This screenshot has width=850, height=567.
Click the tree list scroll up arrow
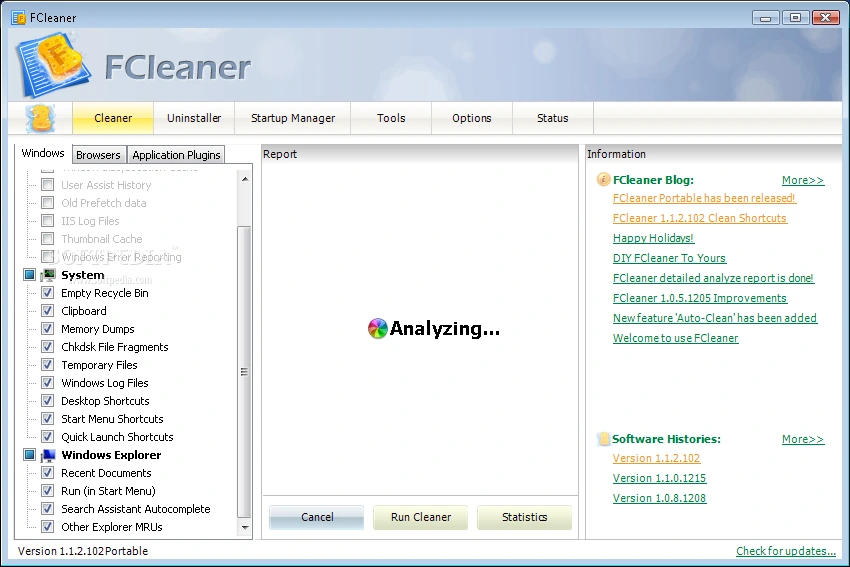(245, 178)
